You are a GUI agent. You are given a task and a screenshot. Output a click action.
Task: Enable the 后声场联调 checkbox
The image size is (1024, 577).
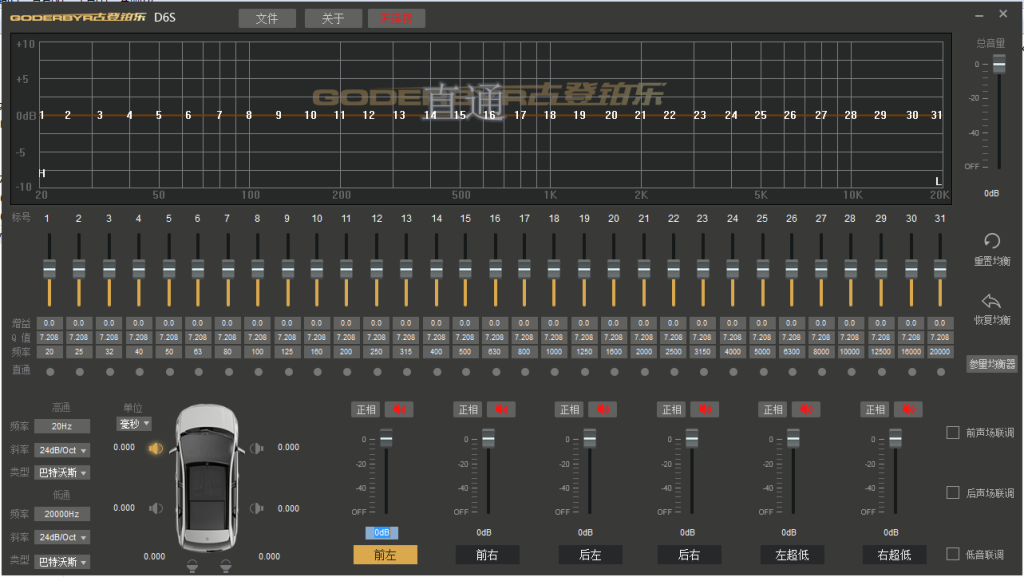point(953,493)
